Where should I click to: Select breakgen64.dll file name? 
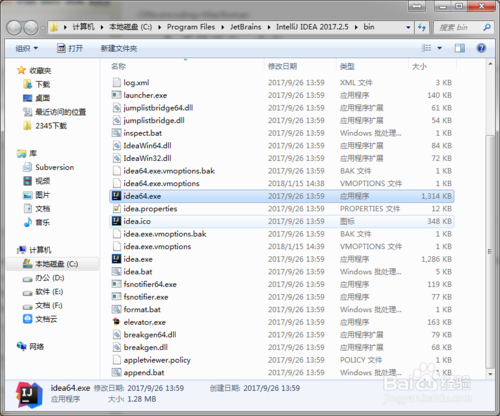click(x=150, y=335)
